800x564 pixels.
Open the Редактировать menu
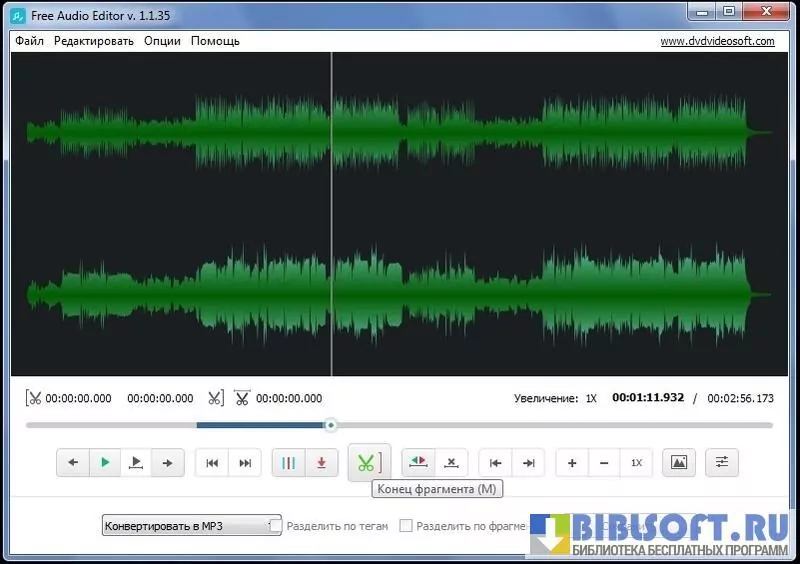coord(94,41)
